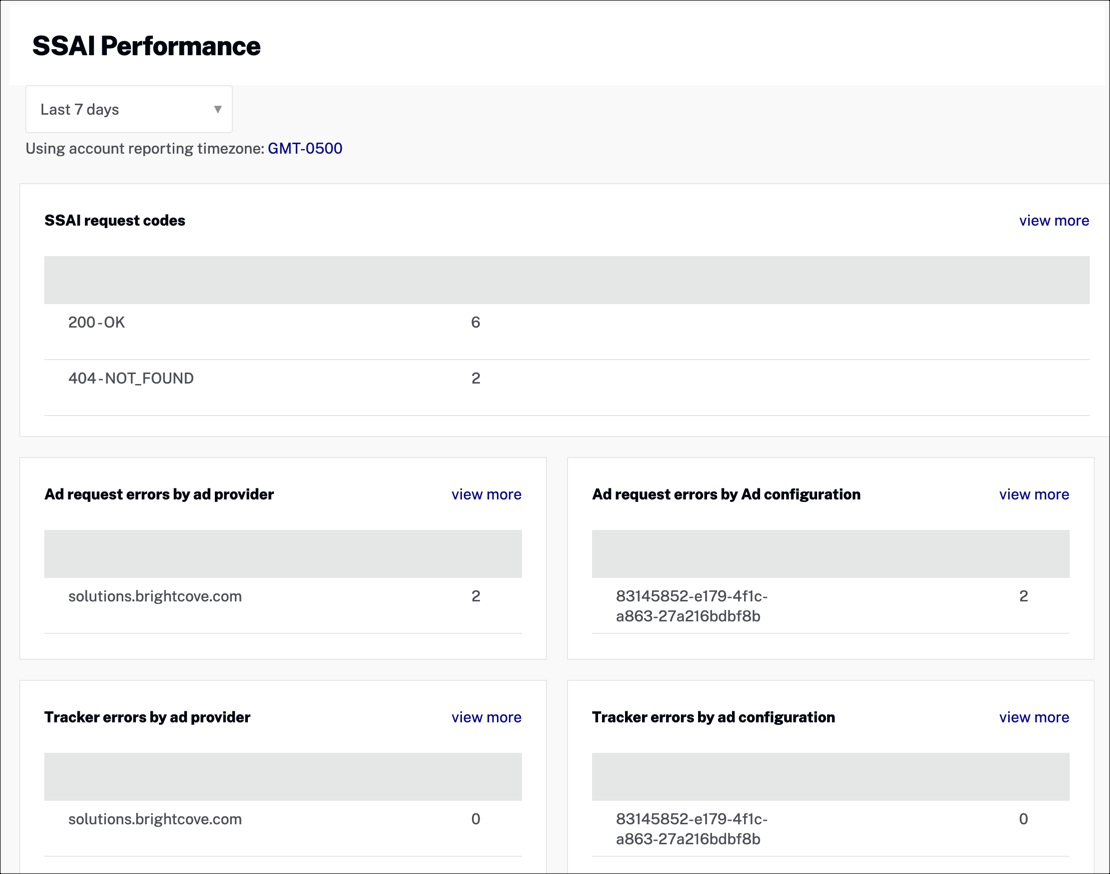Select the tracker error configuration 83145852 row

[x=692, y=828]
